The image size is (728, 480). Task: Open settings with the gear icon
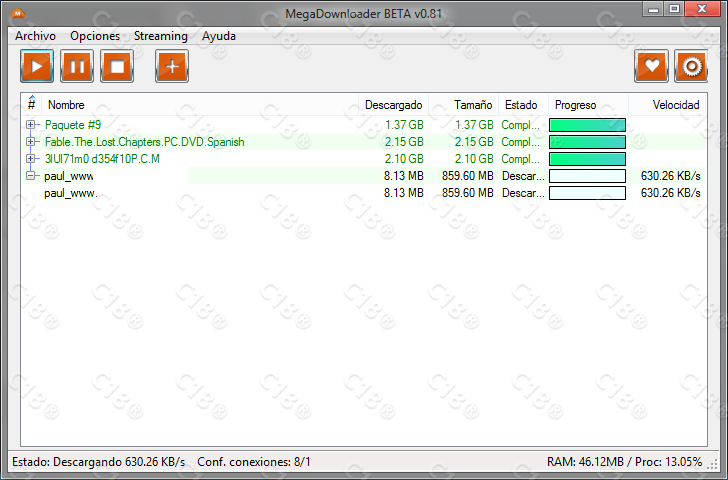pyautogui.click(x=691, y=67)
